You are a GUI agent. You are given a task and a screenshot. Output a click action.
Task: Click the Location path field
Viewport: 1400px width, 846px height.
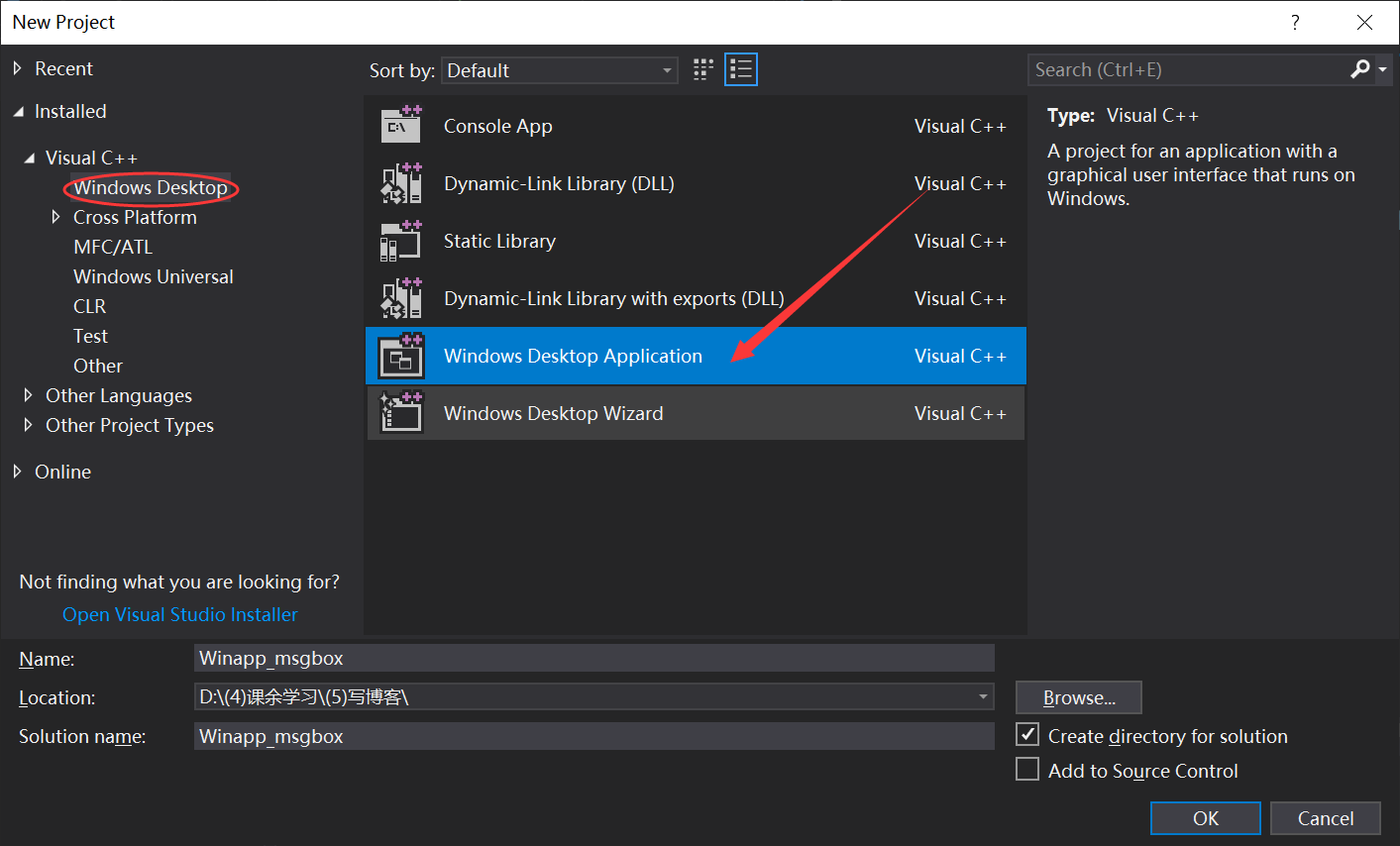585,696
